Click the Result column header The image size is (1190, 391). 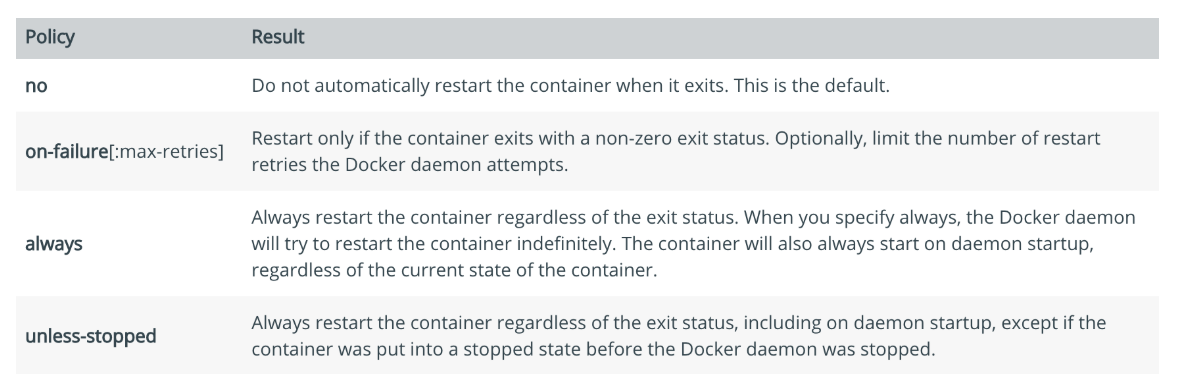(278, 37)
